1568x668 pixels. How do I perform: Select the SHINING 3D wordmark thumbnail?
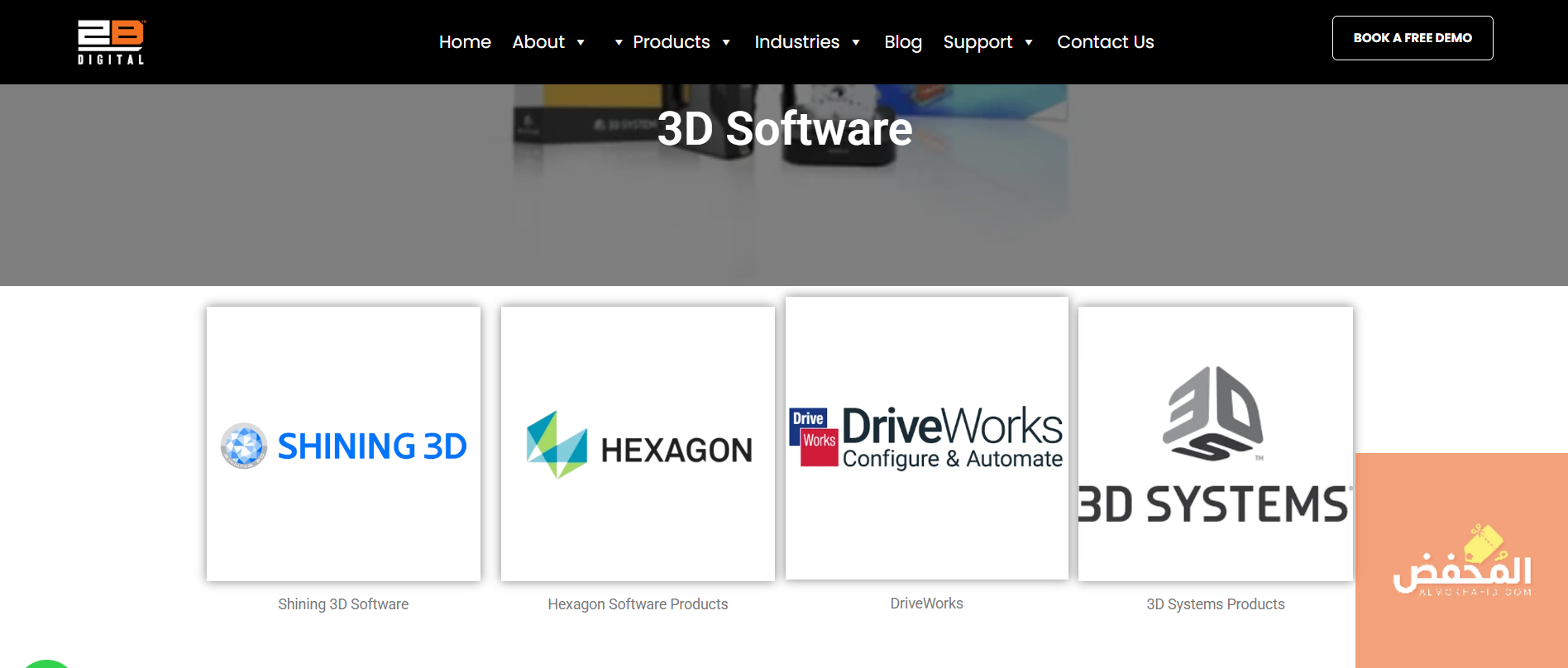tap(372, 446)
